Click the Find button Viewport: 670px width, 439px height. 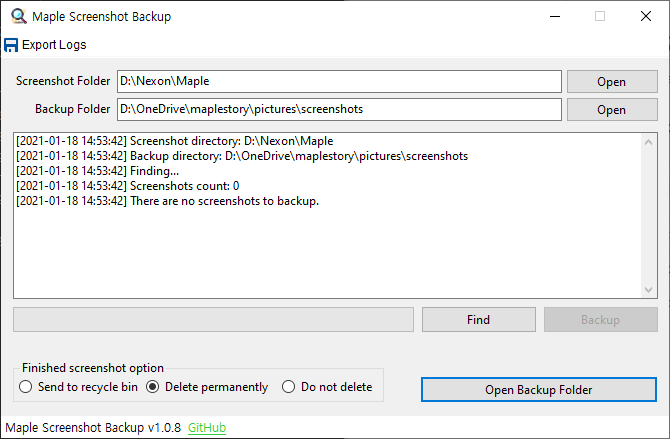(479, 320)
